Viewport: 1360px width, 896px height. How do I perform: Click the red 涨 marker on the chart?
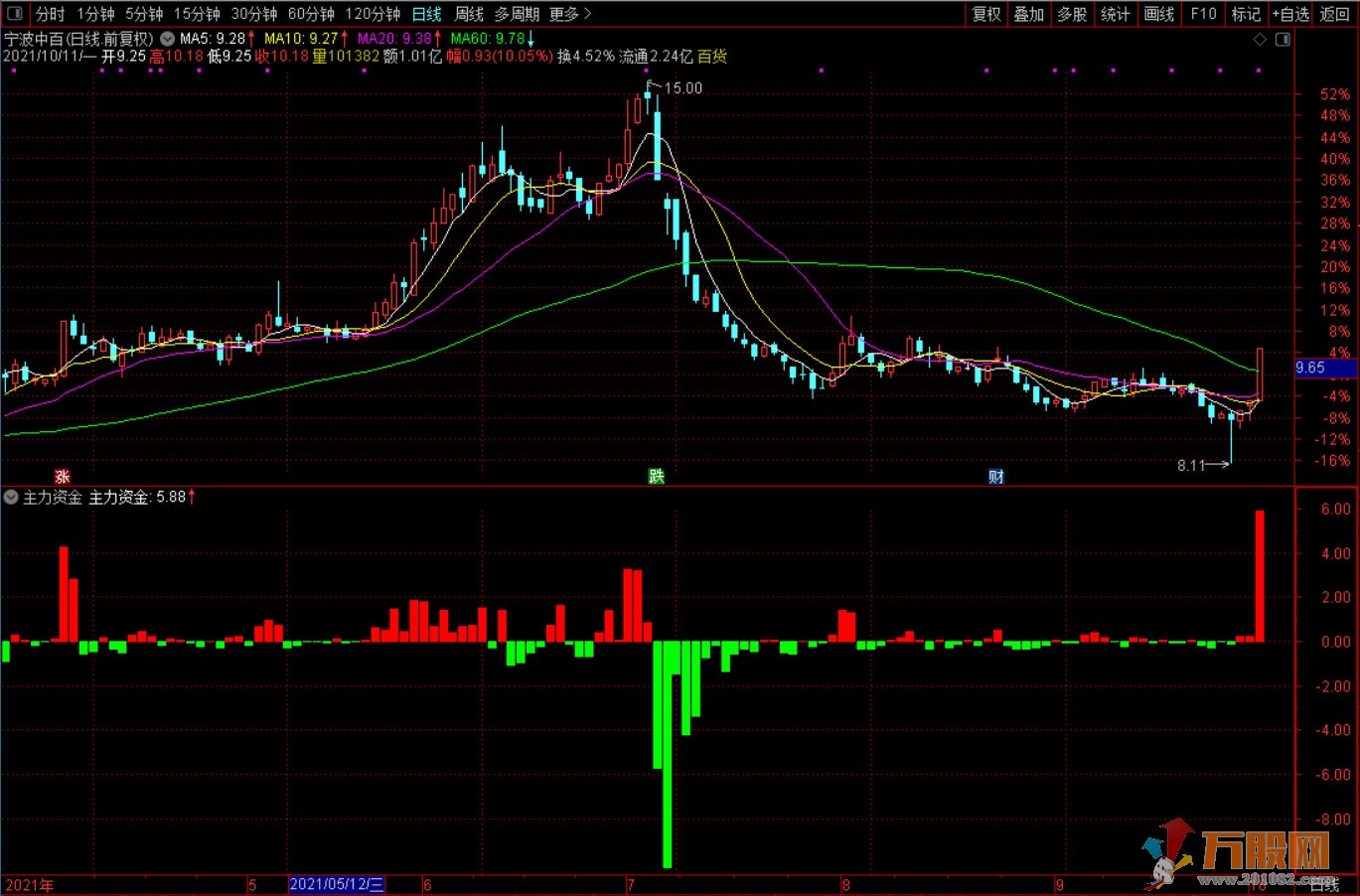(62, 477)
